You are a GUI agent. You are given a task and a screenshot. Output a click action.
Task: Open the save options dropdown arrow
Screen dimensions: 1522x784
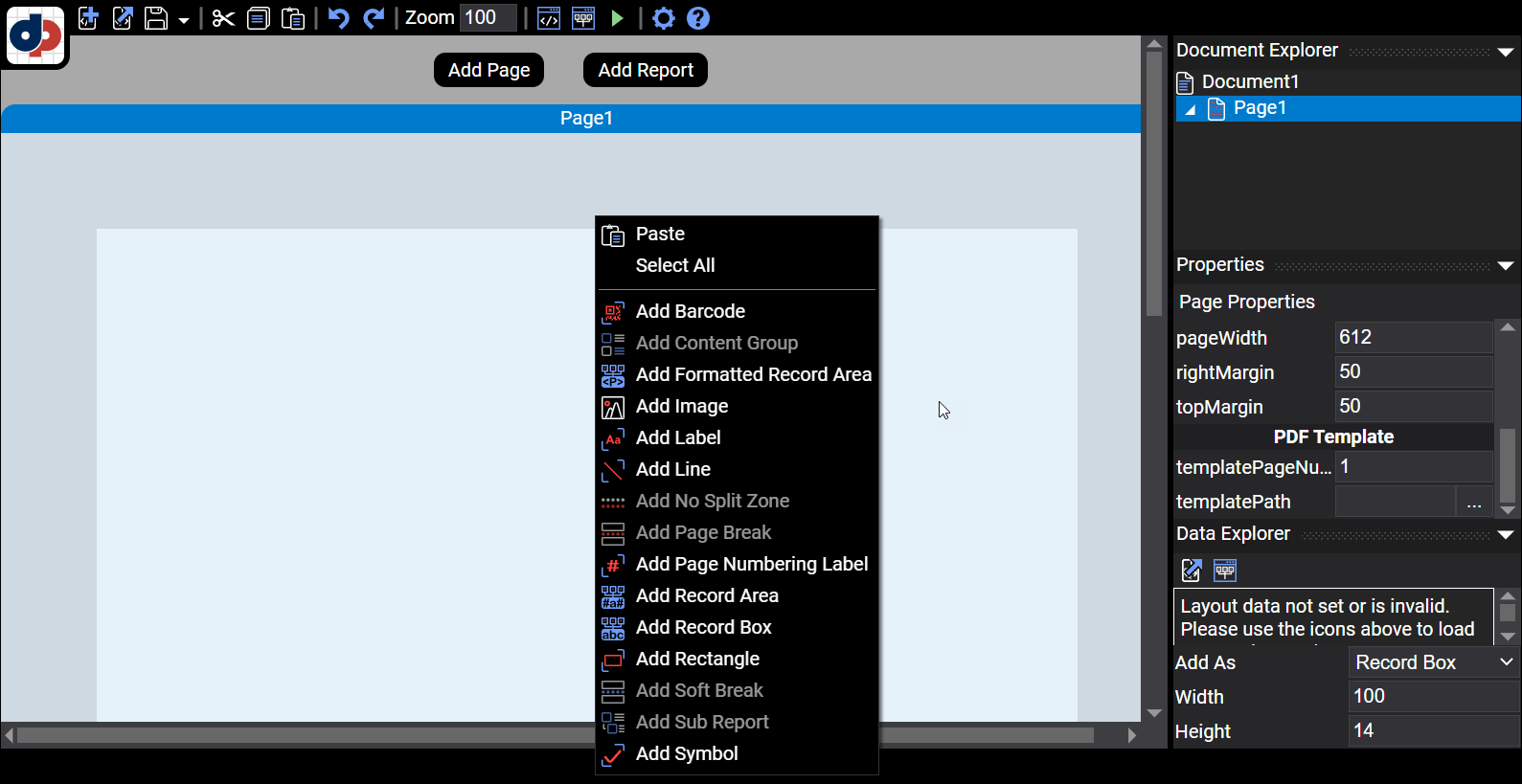pos(183,20)
